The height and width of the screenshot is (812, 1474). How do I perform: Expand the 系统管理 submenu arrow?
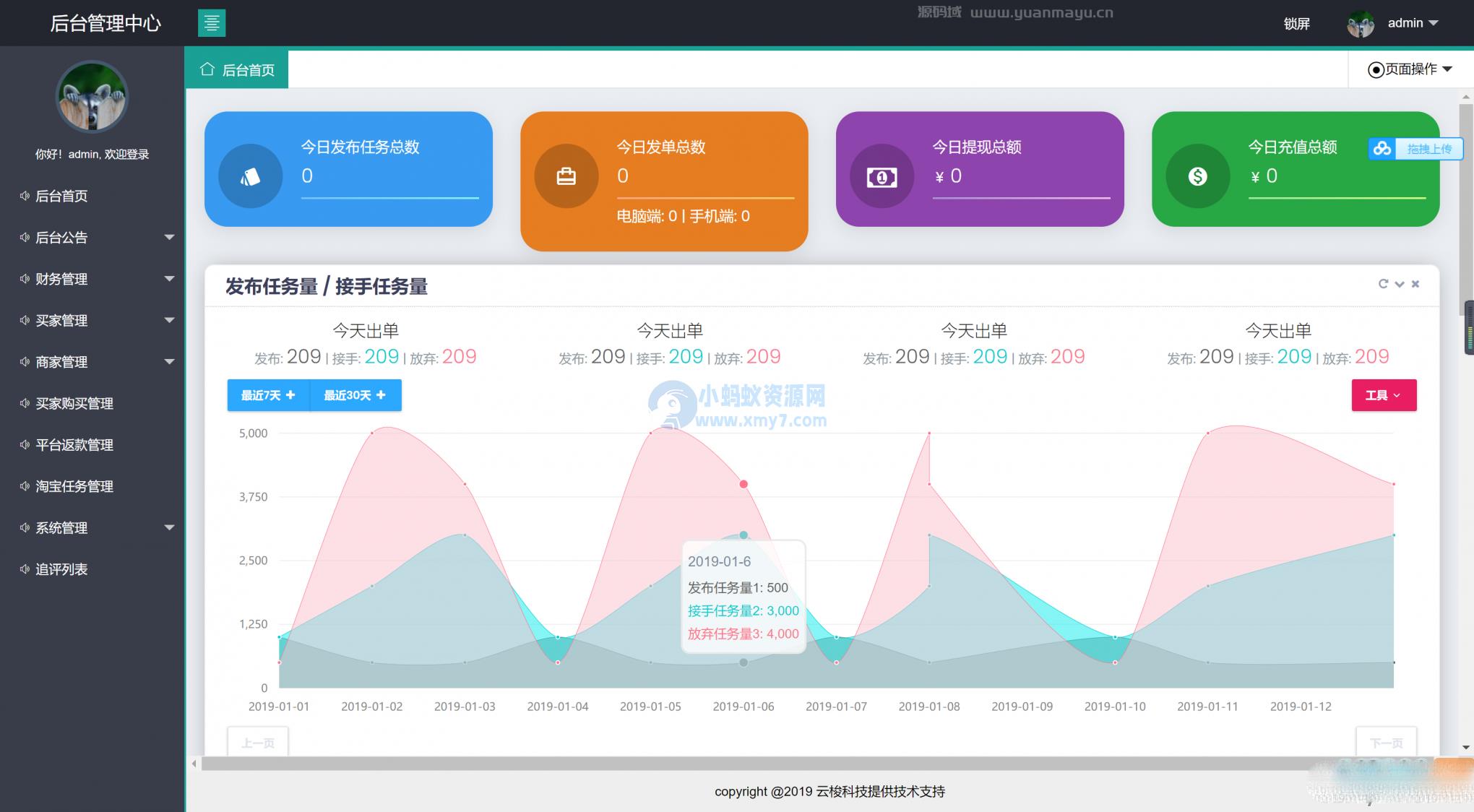pyautogui.click(x=170, y=528)
